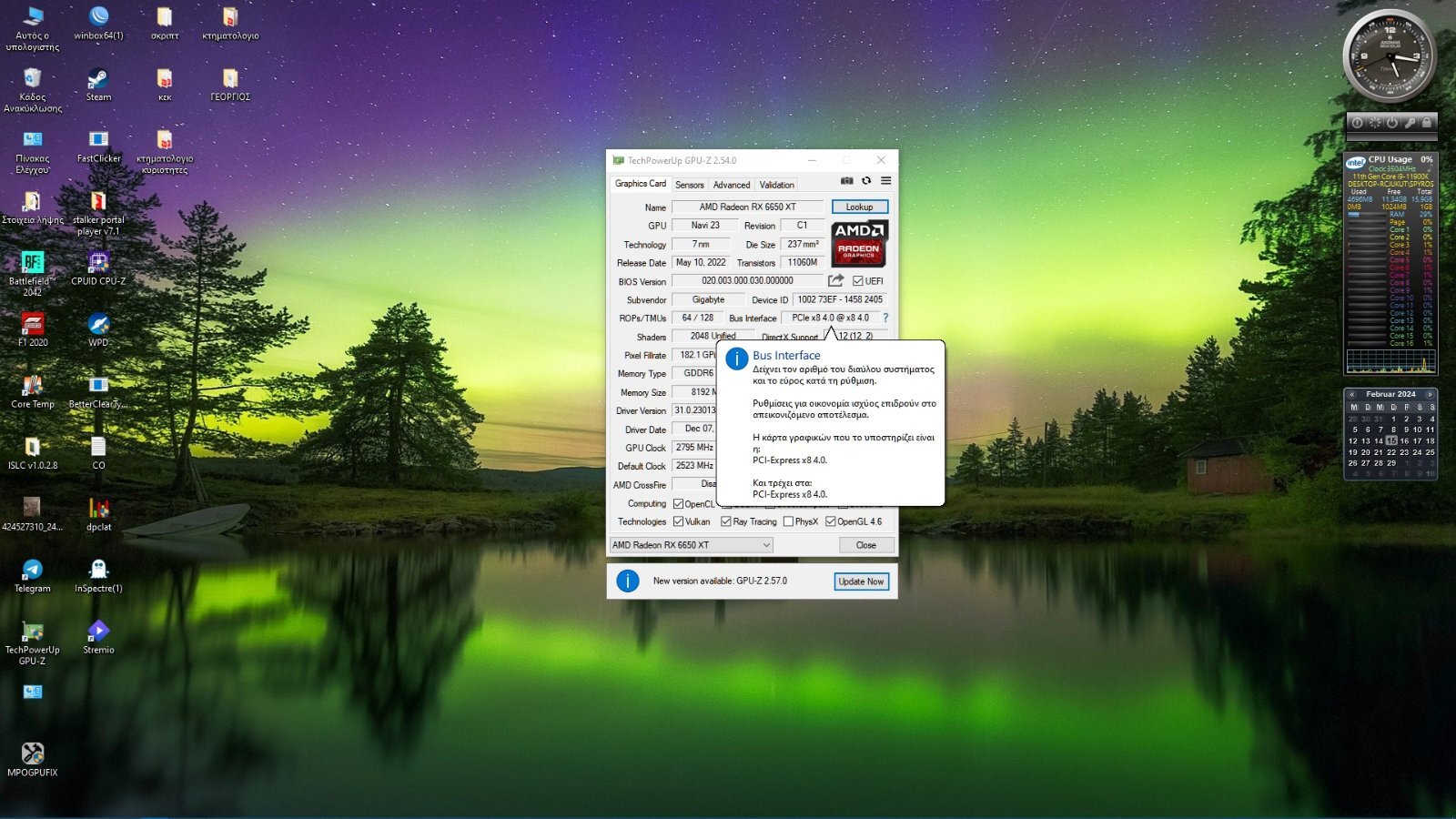
Task: Open the stalker portal player v7.1 icon
Action: pos(98,213)
